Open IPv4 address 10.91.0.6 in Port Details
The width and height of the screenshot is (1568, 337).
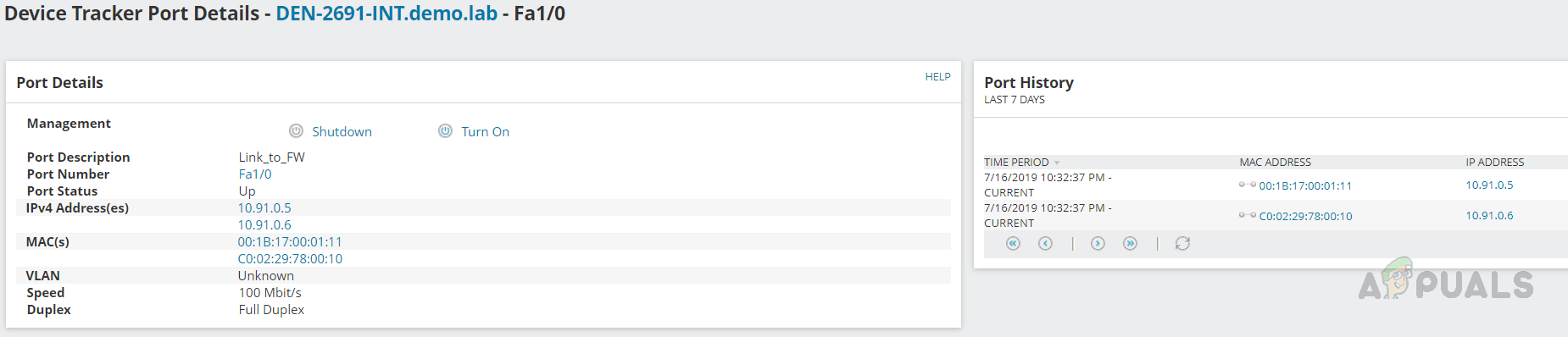coord(264,225)
